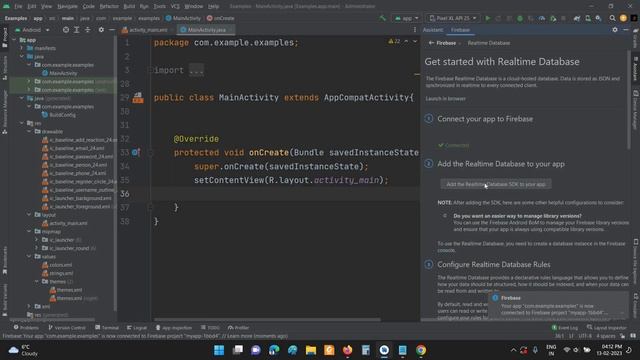Switch to activity_main.xml editor tab

(x=145, y=30)
